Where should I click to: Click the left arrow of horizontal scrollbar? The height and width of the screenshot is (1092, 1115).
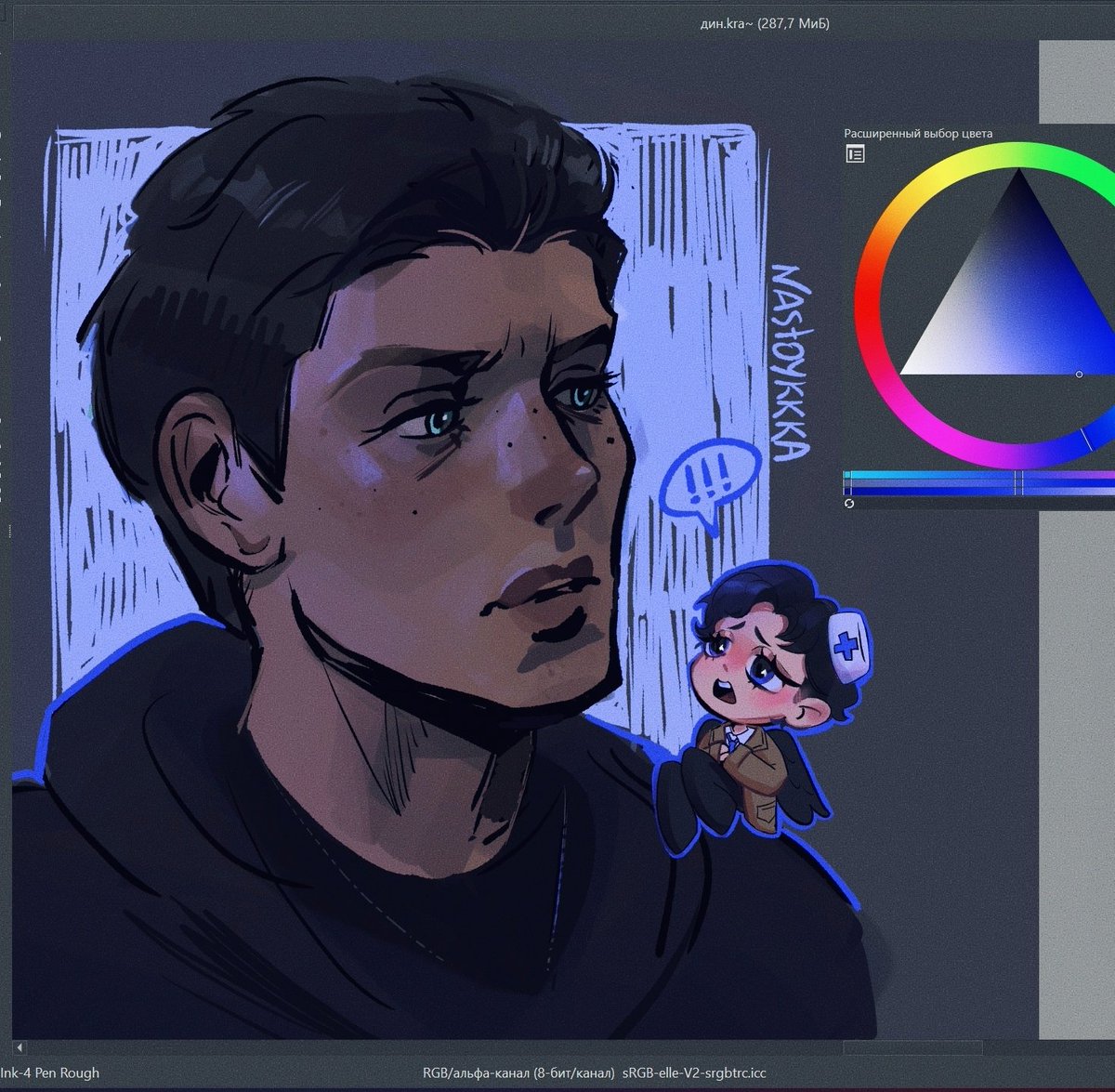[19, 1047]
